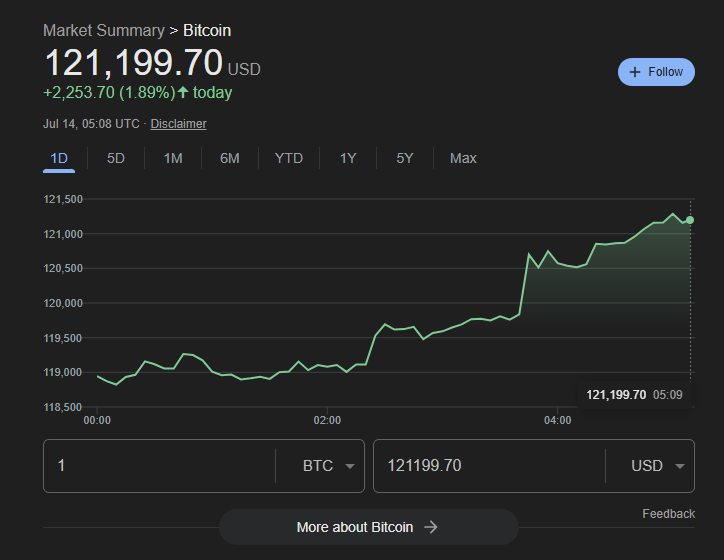The image size is (724, 560).
Task: Switch to the 6M time range tab
Action: tap(229, 158)
